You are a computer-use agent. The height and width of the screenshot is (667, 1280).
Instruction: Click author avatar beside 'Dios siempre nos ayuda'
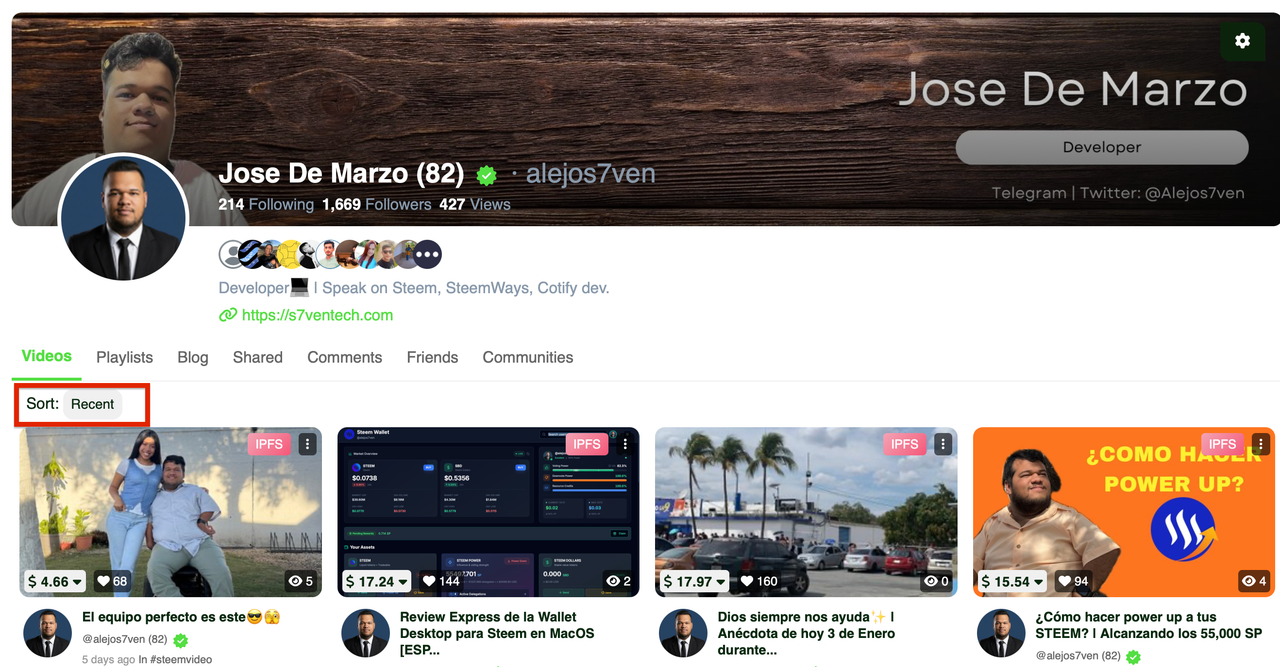coord(684,633)
